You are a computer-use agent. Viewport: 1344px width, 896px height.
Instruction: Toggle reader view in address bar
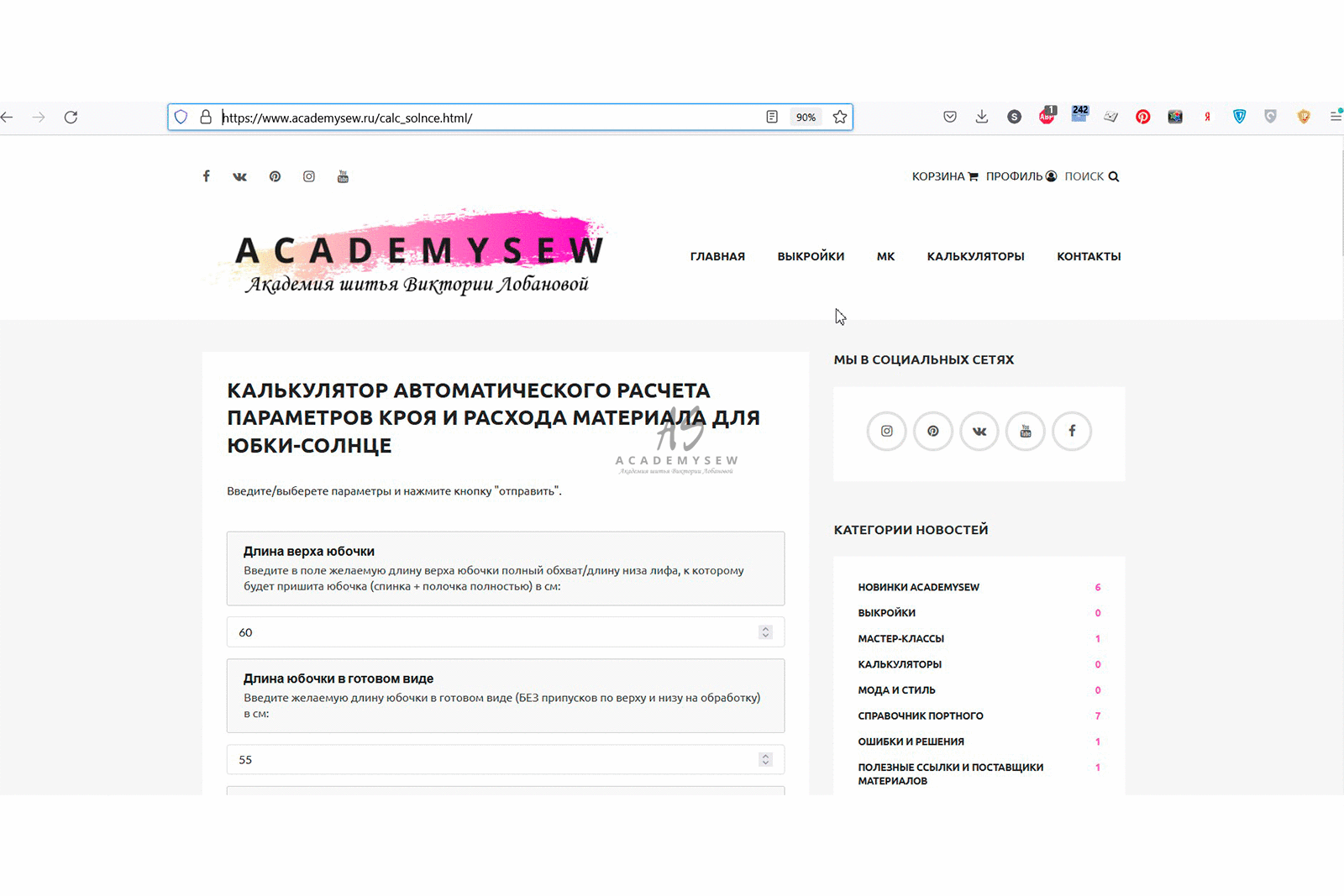tap(772, 117)
